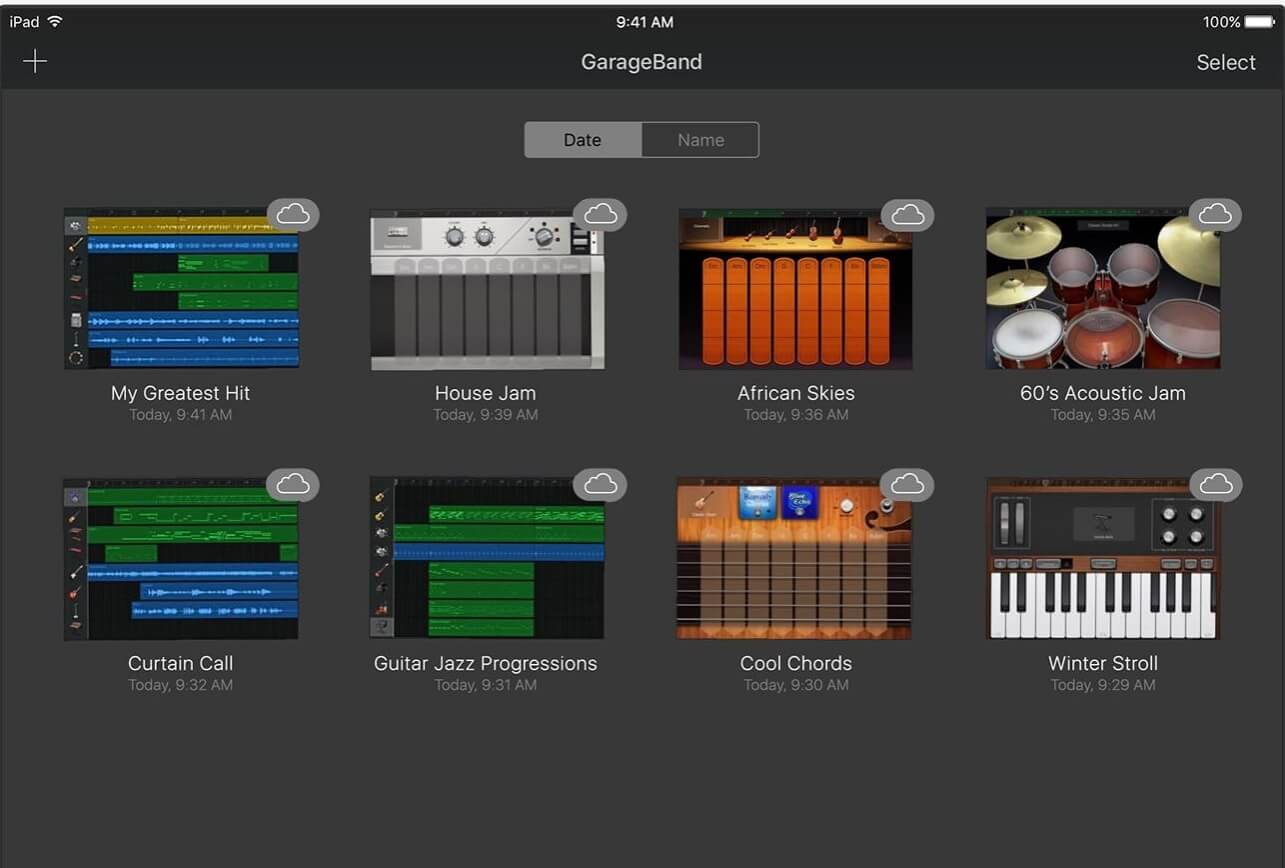Tap the "Today, 9:29 AM" date label
1285x868 pixels.
point(1103,685)
